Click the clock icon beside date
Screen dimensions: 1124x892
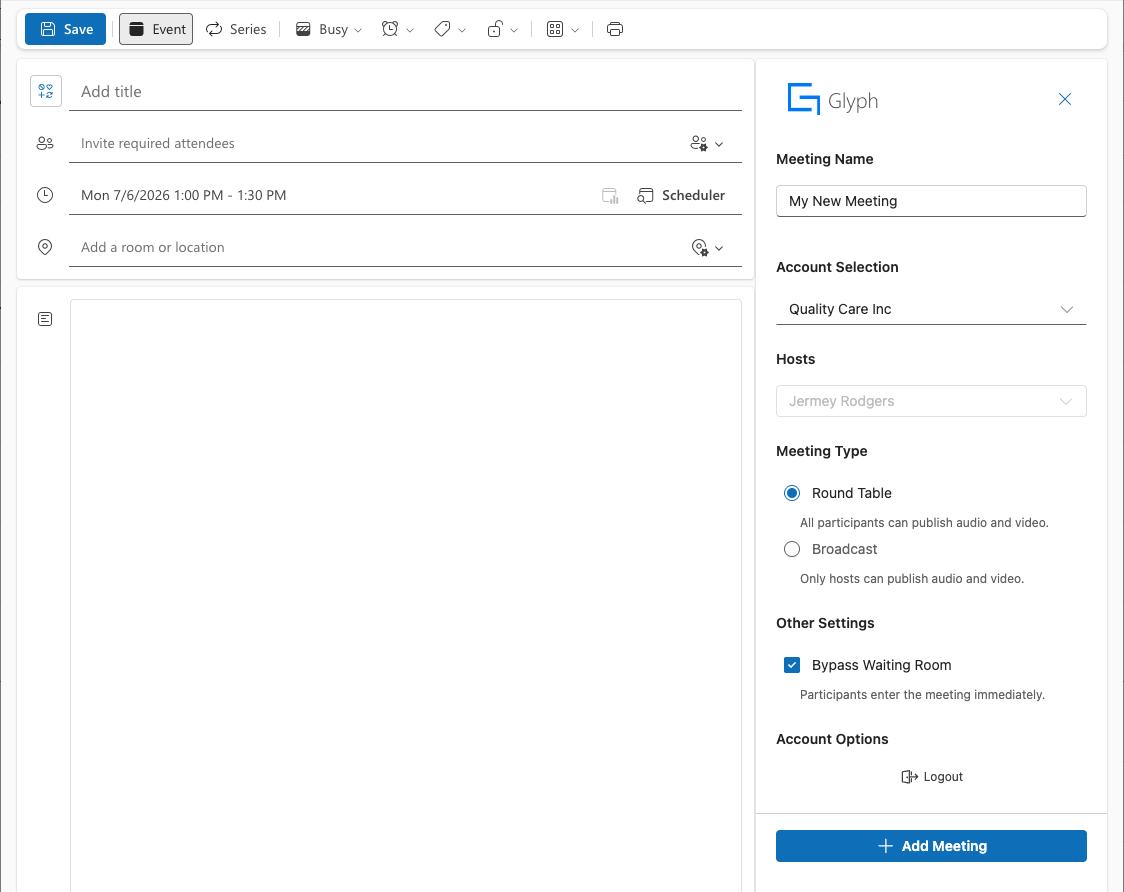click(x=45, y=195)
